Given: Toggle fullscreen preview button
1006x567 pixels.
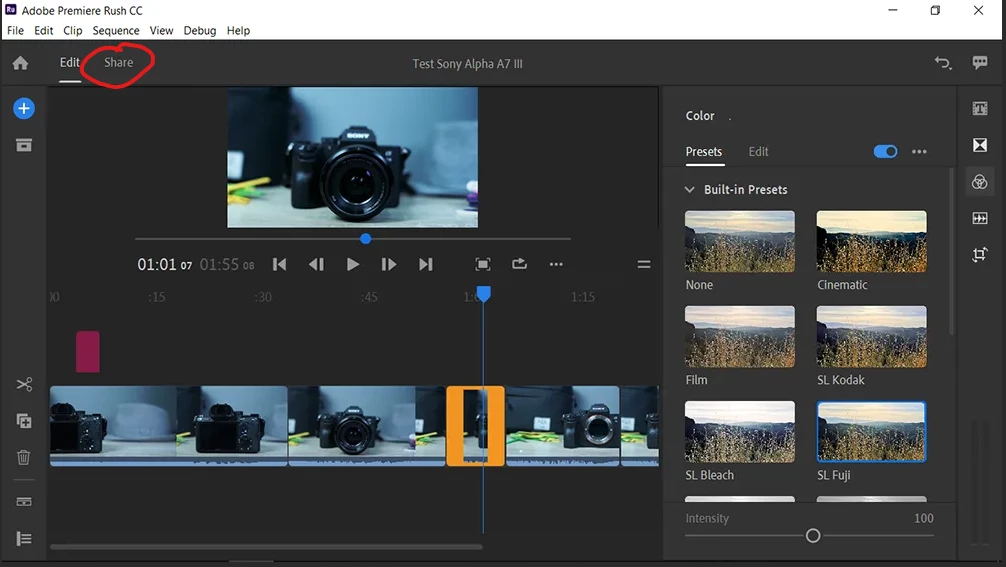Looking at the screenshot, I should pos(483,264).
